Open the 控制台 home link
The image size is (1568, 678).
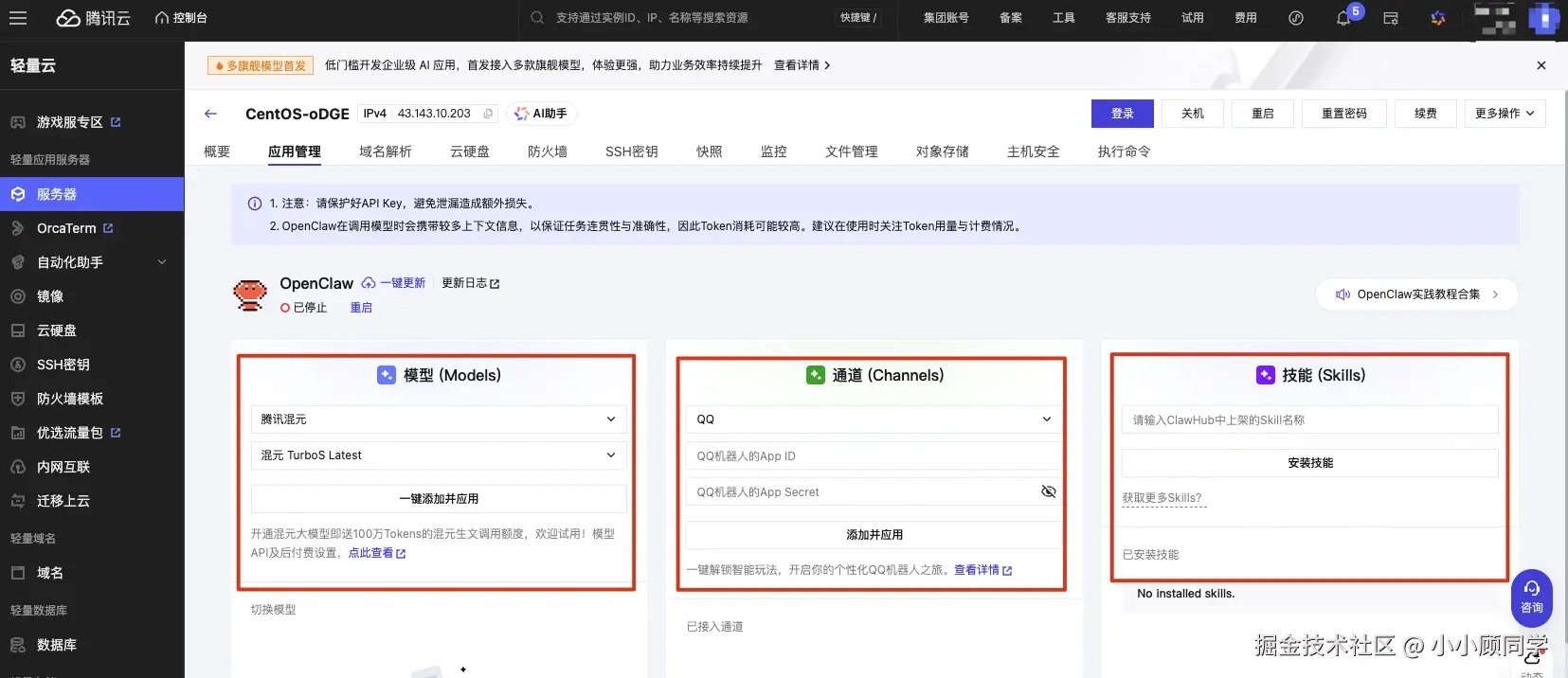(x=181, y=18)
